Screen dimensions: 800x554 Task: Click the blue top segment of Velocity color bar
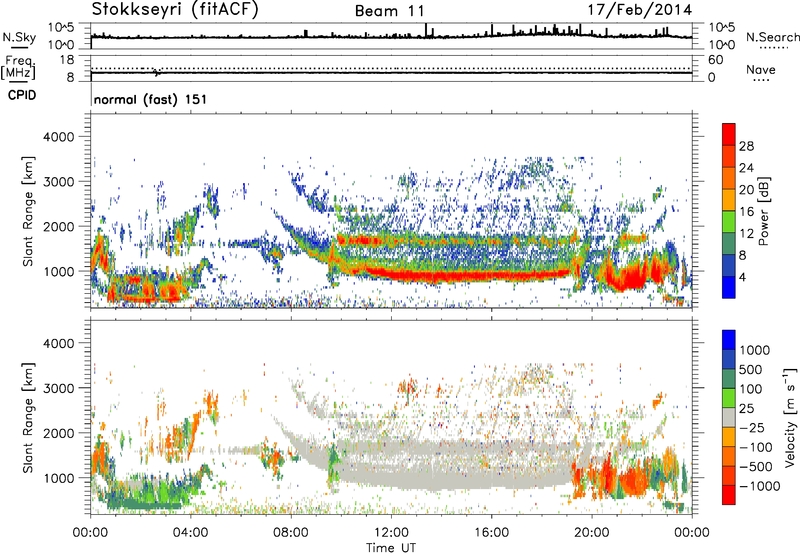click(x=729, y=340)
